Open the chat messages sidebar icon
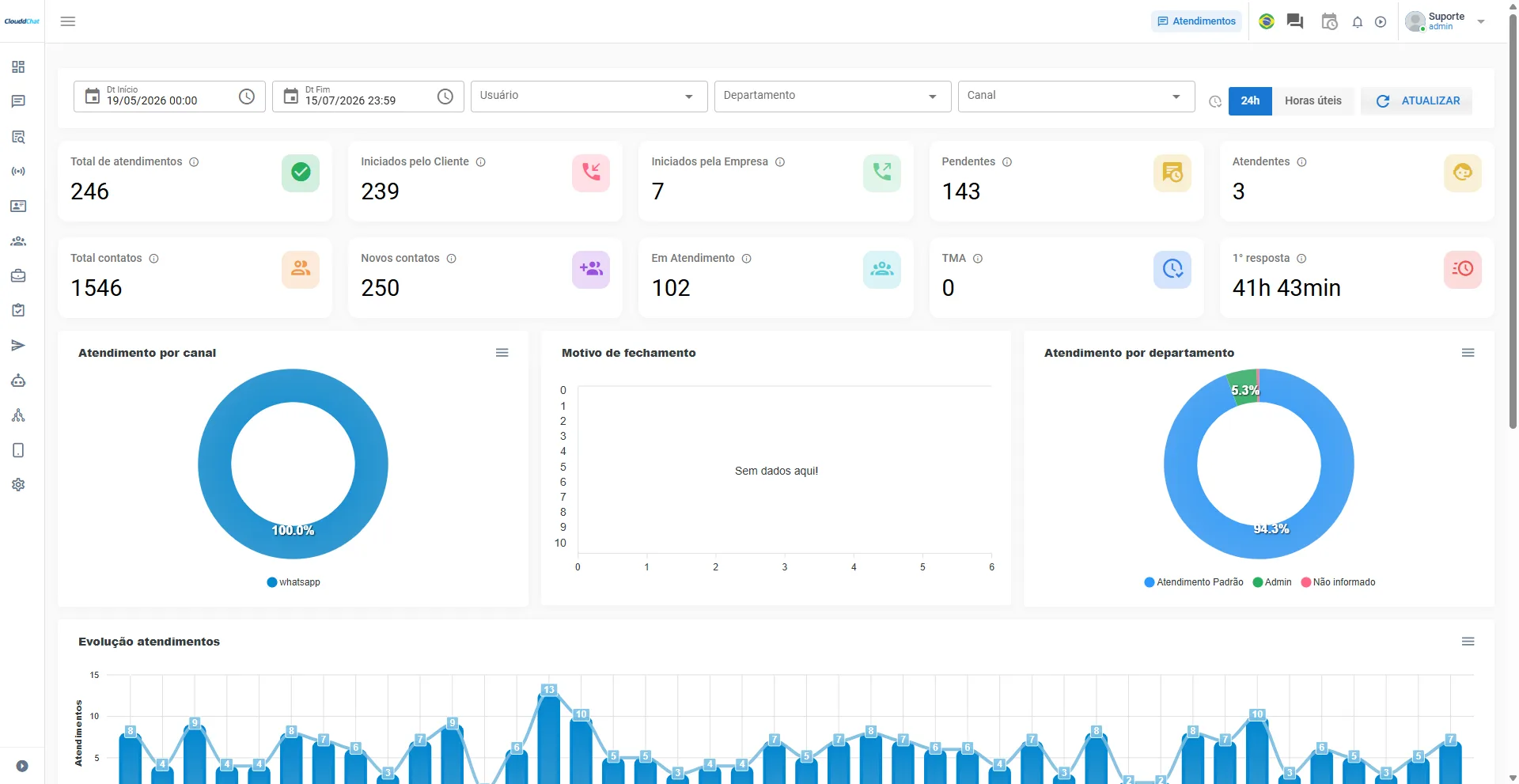Image resolution: width=1519 pixels, height=784 pixels. (x=18, y=101)
